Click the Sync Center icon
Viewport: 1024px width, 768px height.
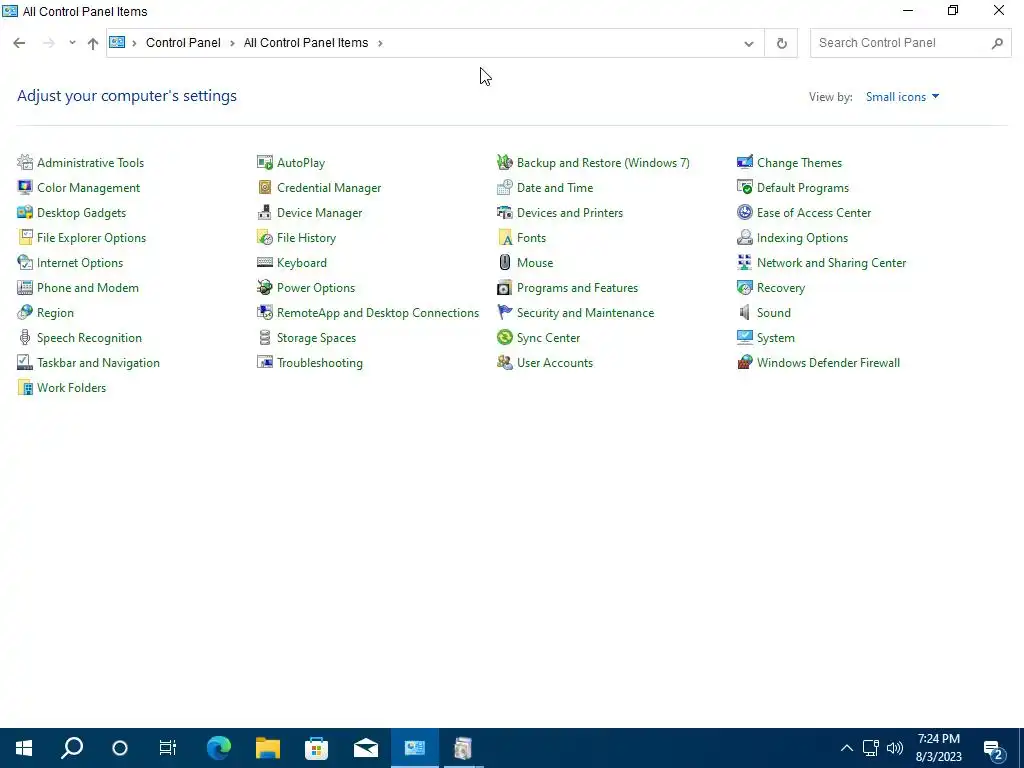point(505,338)
